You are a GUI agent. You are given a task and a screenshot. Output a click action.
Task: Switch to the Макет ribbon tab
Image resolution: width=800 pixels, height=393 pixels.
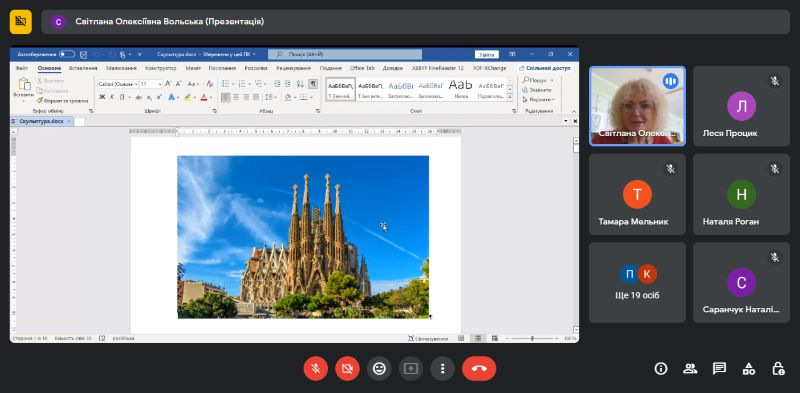193,68
